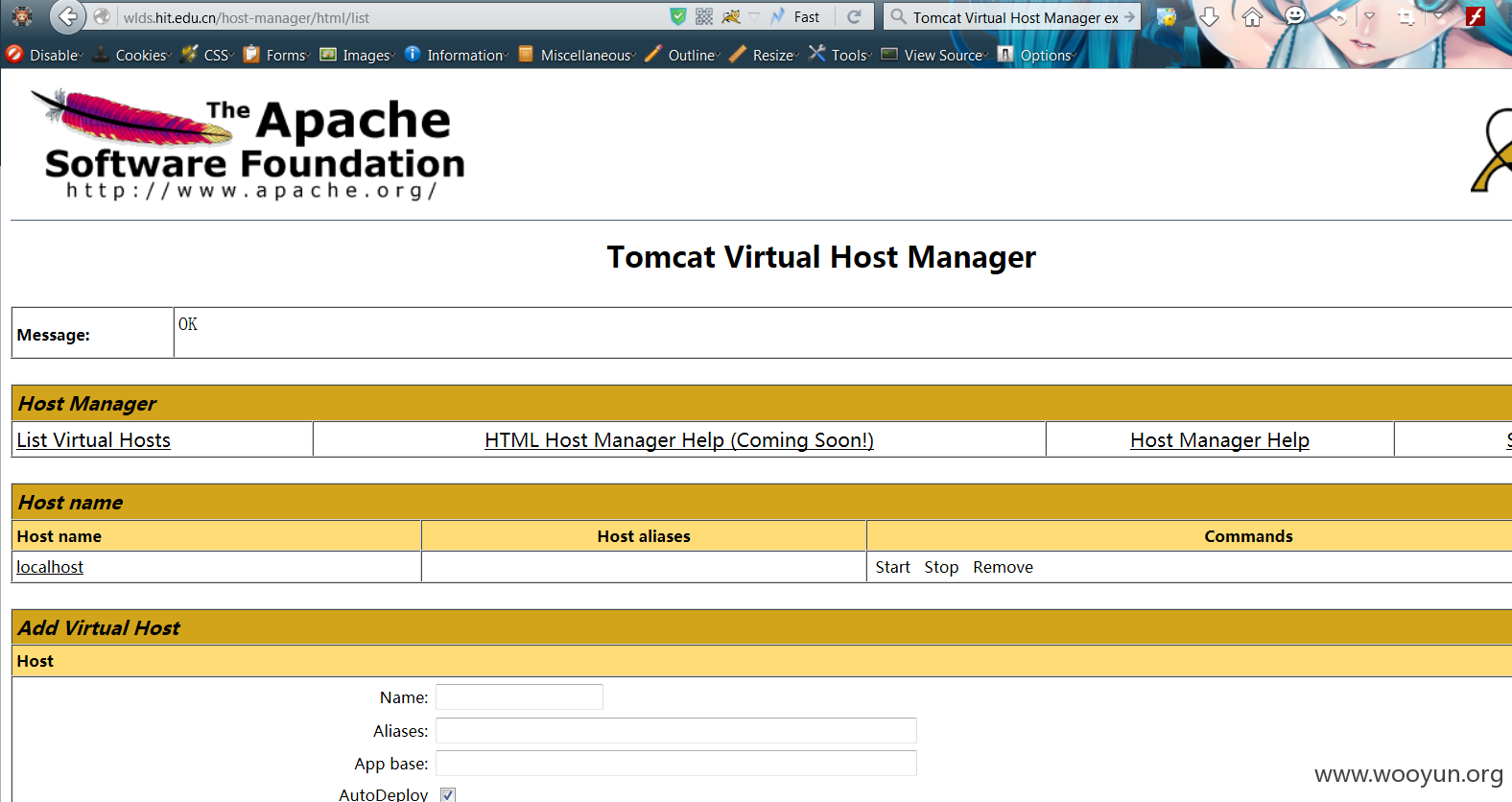Click the Aliases input field
The width and height of the screenshot is (1512, 802).
(x=676, y=730)
